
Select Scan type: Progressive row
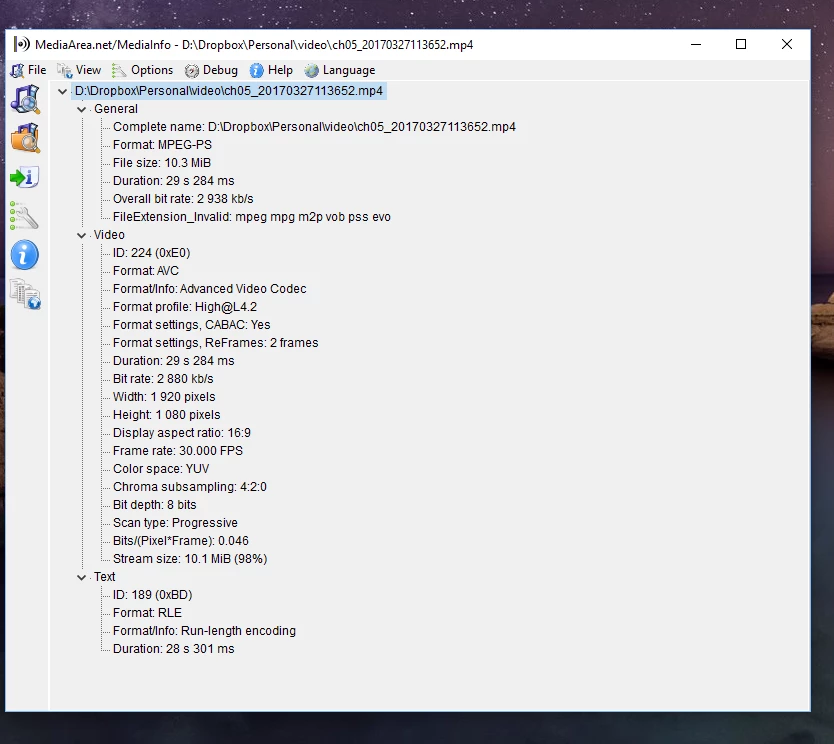tap(175, 523)
